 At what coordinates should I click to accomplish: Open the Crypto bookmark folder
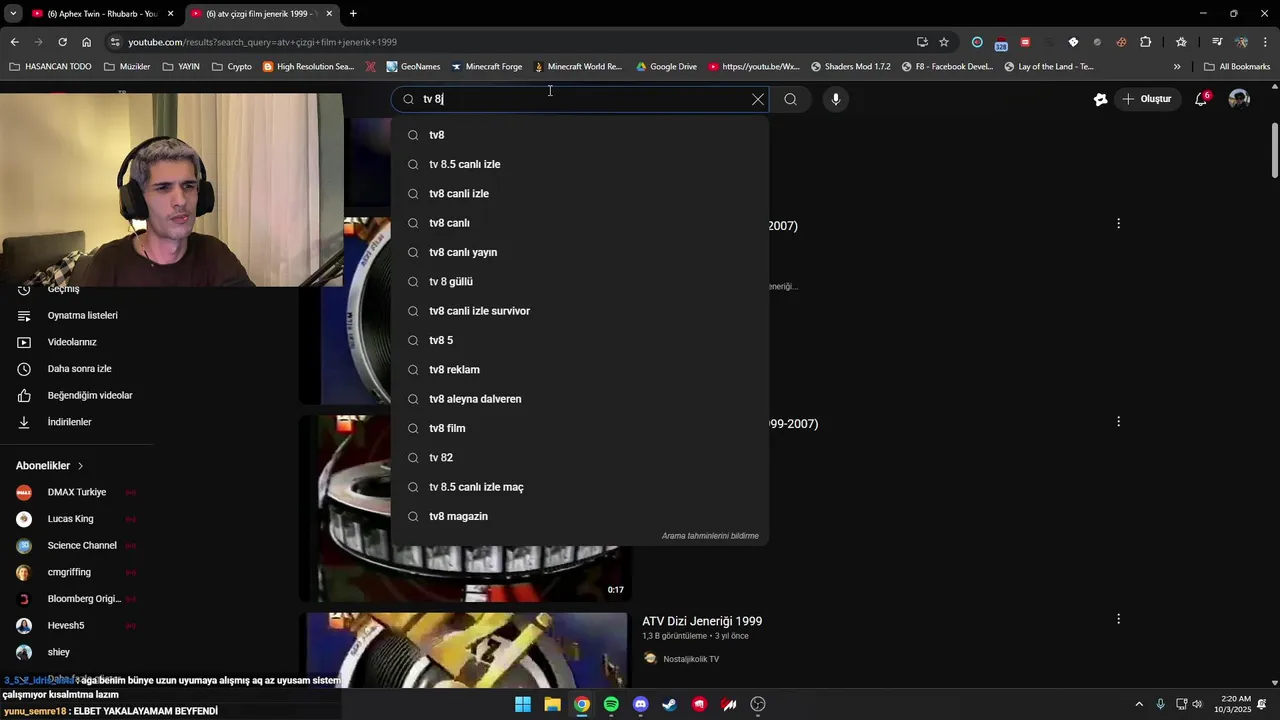[232, 67]
